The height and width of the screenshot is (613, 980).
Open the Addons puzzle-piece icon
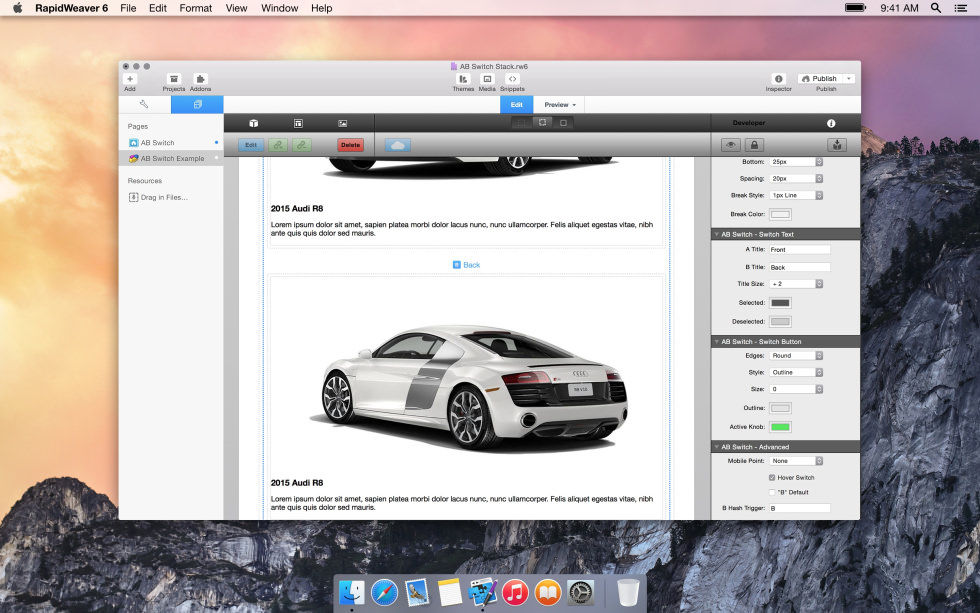pyautogui.click(x=200, y=79)
